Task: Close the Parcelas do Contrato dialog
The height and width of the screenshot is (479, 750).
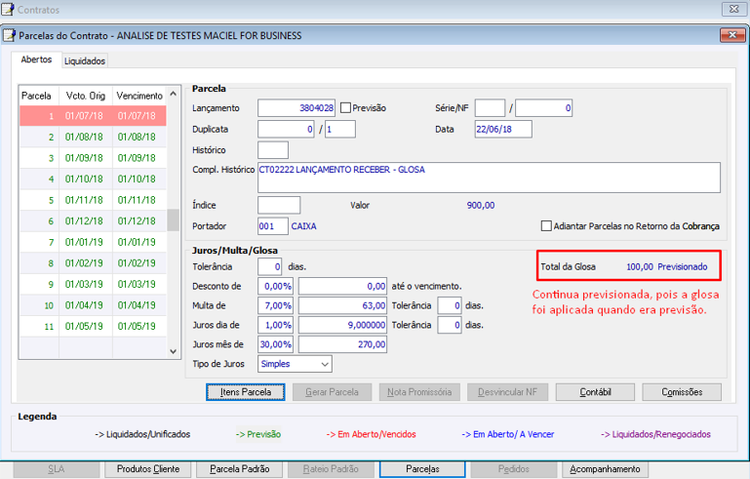Action: pos(732,35)
